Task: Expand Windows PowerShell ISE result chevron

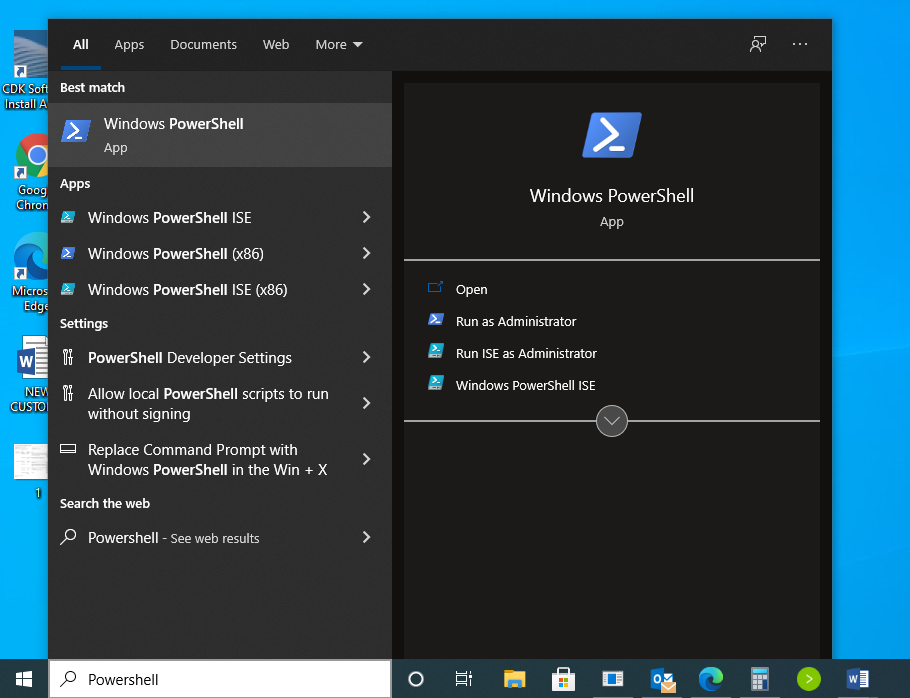Action: tap(366, 218)
